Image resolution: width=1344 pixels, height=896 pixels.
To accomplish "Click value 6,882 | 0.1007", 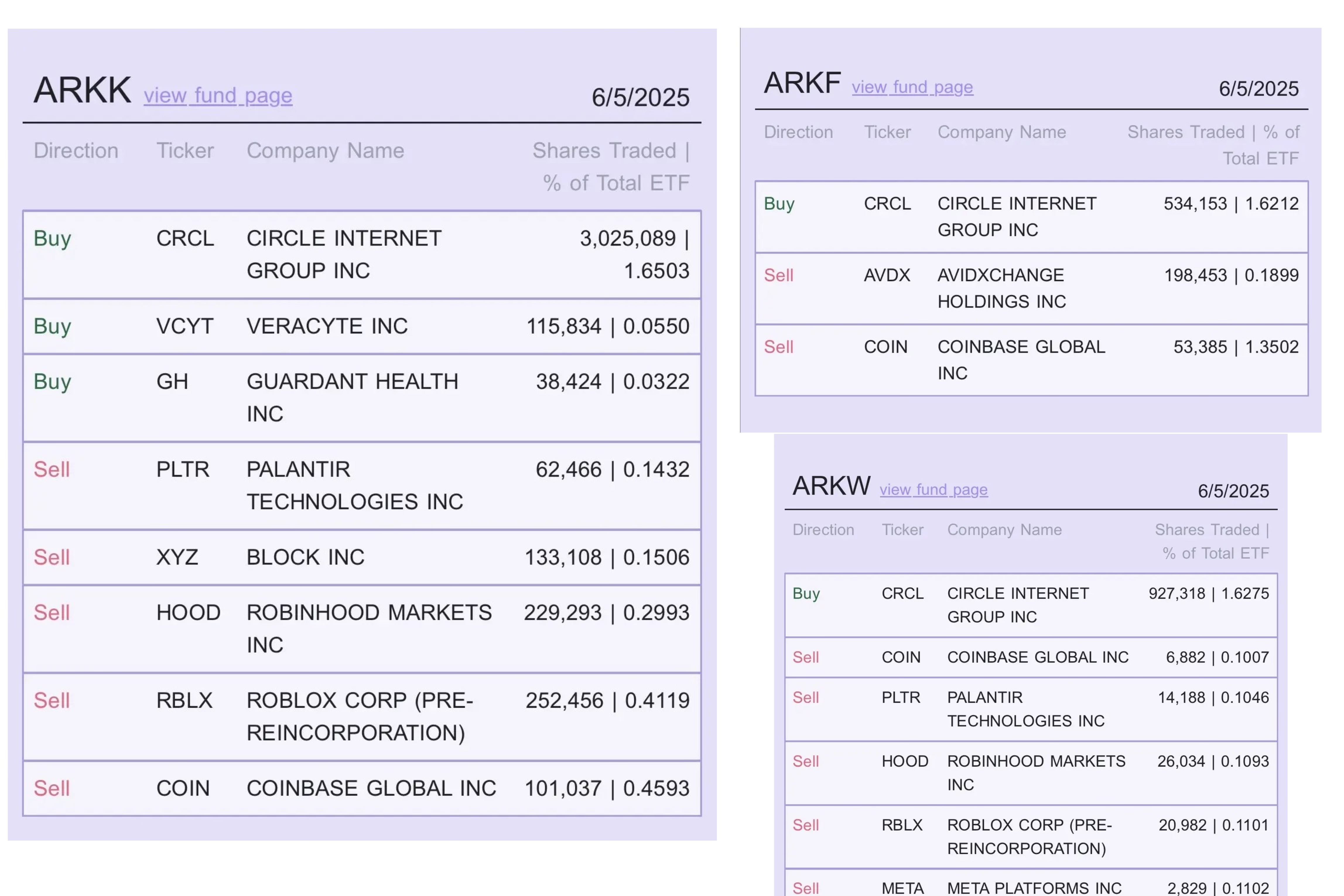I will coord(1217,657).
